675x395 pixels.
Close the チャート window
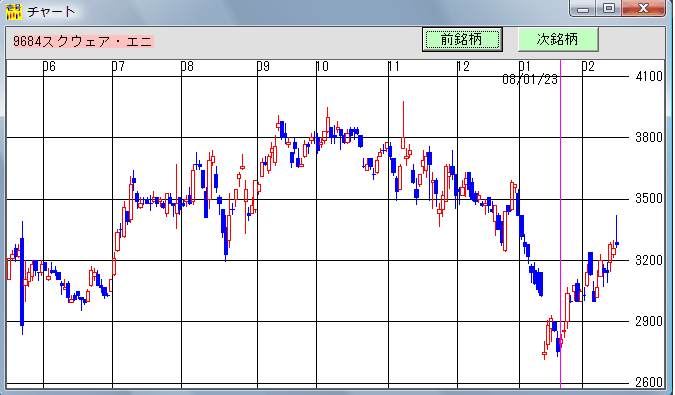click(644, 8)
